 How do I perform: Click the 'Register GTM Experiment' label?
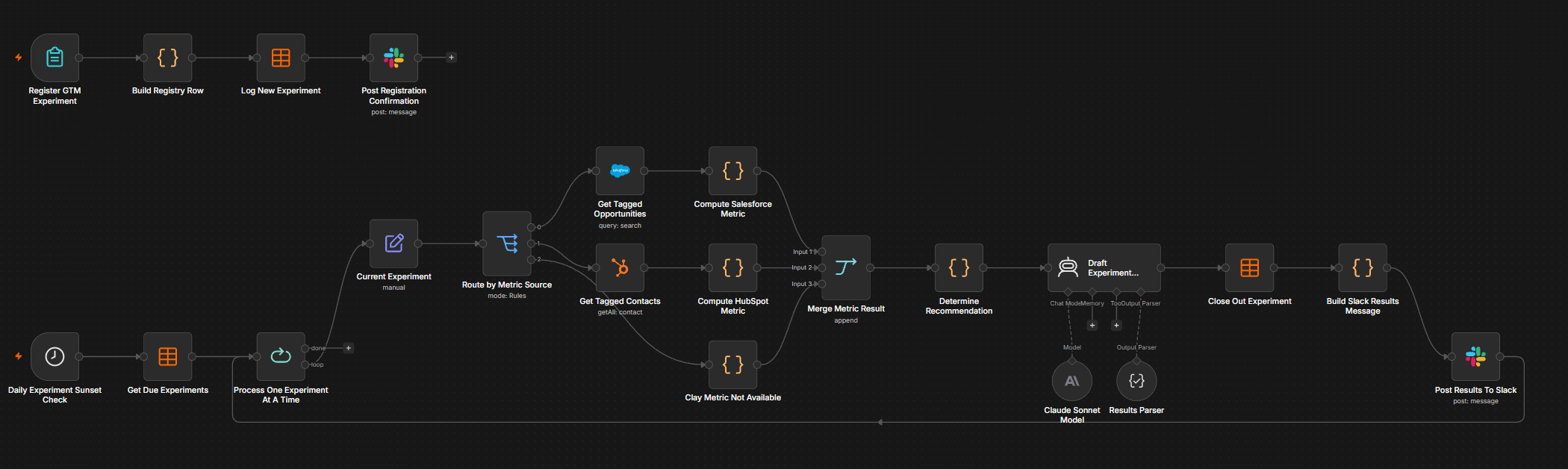(x=55, y=96)
